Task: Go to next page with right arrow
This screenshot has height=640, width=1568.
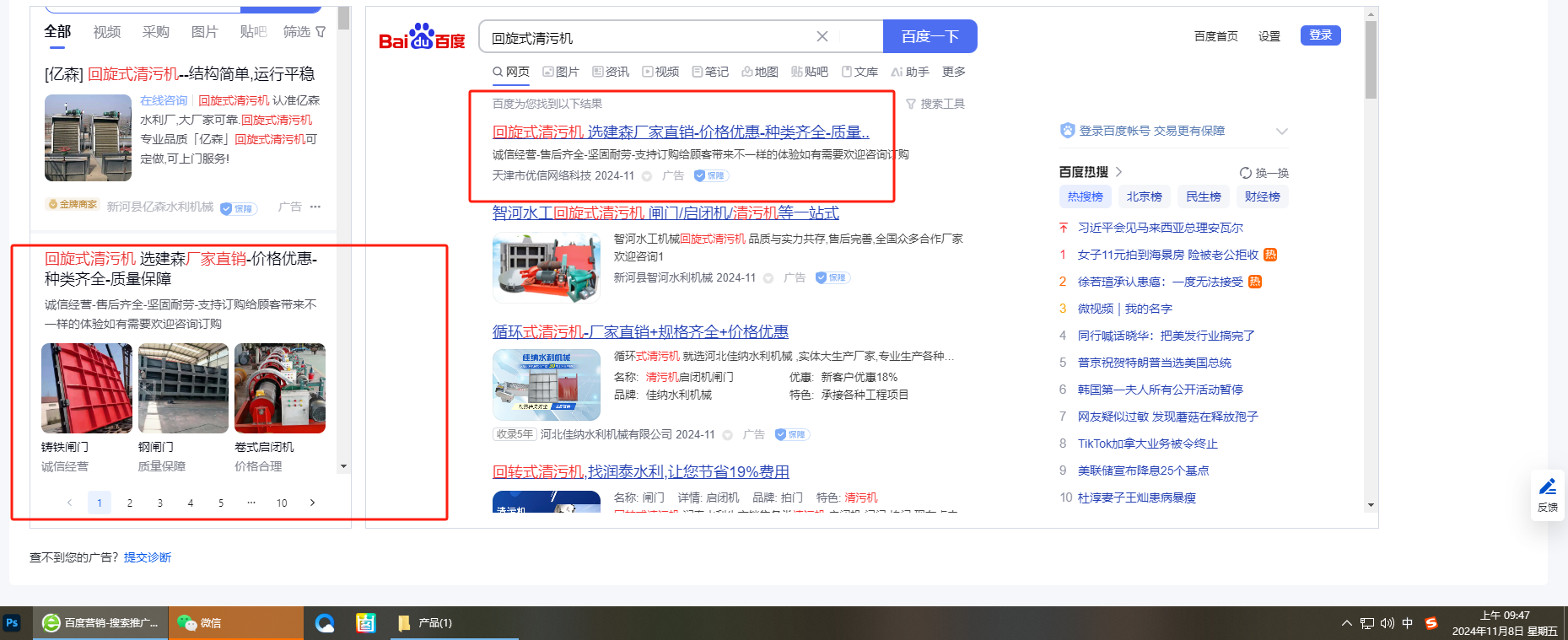Action: point(312,503)
